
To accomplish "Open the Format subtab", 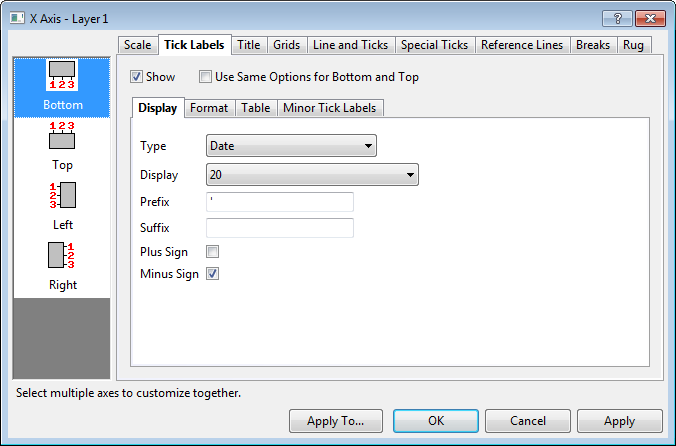I will click(x=209, y=108).
